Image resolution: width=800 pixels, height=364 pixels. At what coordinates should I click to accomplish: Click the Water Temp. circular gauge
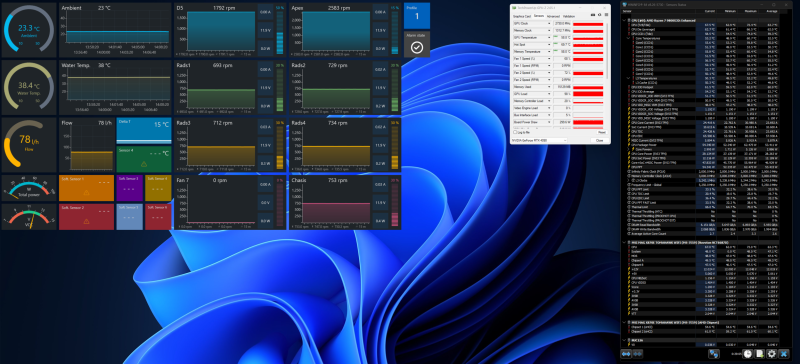(x=29, y=87)
